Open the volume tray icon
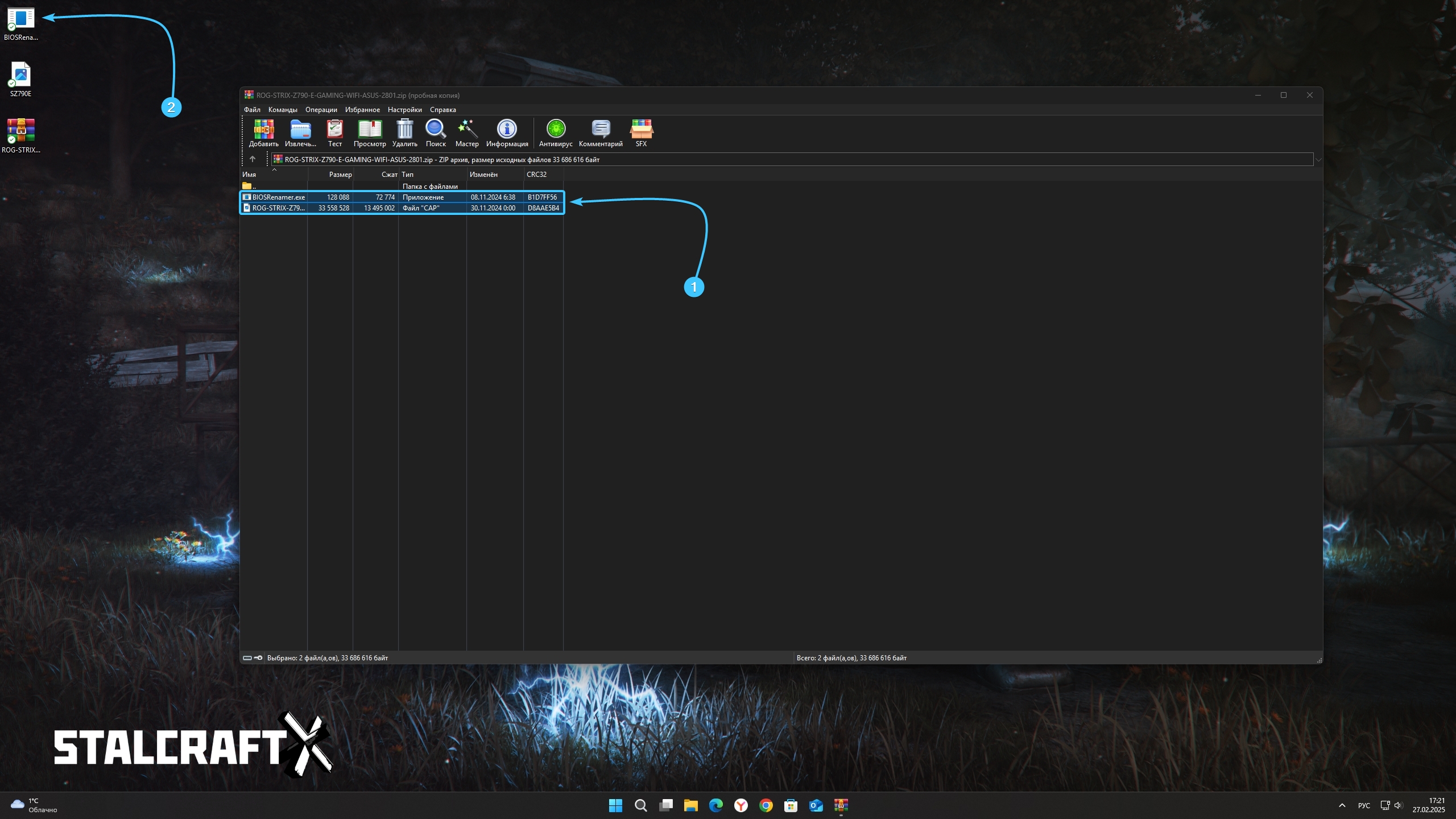The image size is (1456, 819). point(1398,805)
